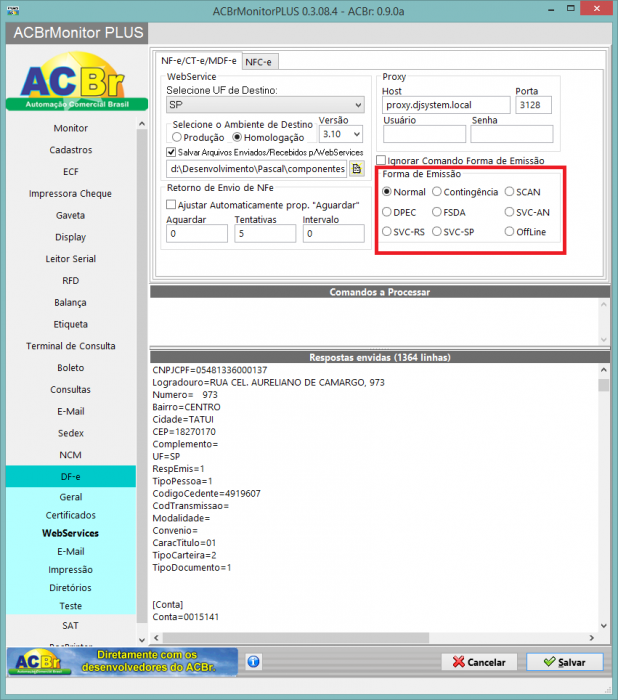Select the DF-e sidebar section
Image resolution: width=618 pixels, height=700 pixels.
[x=71, y=477]
